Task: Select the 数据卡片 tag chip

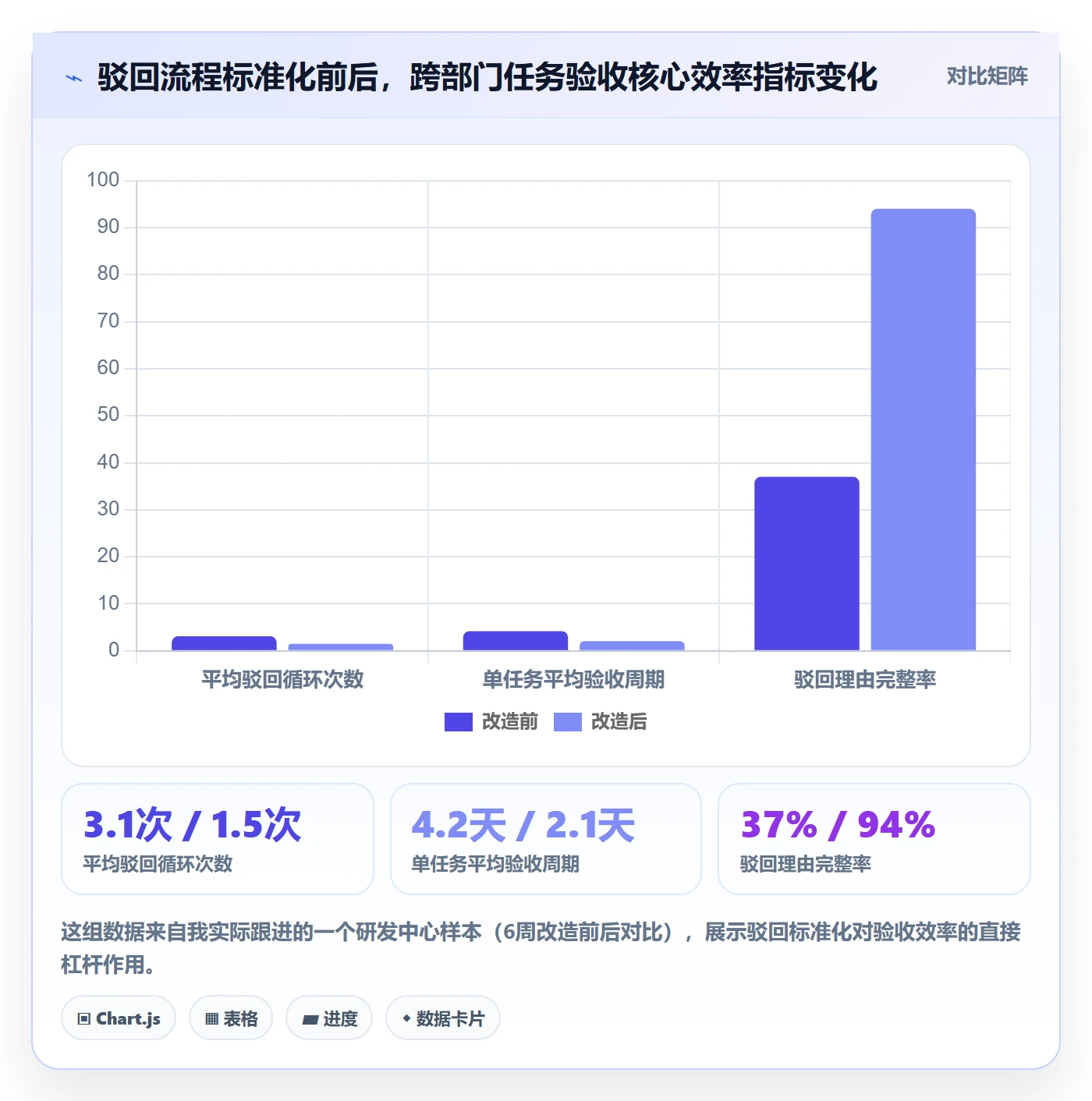Action: coord(443,1018)
